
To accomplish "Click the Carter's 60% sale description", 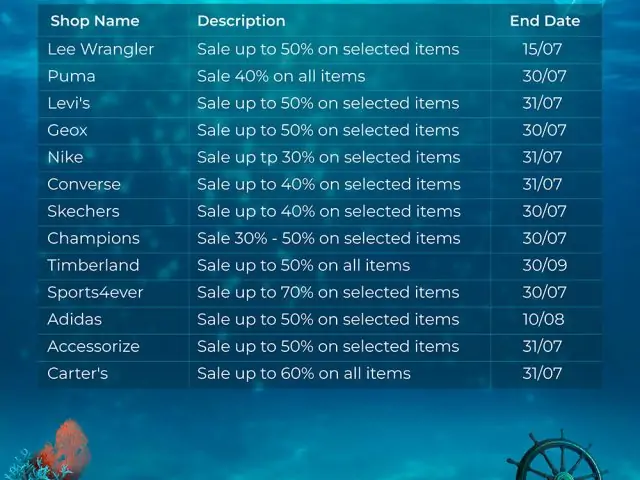I will (304, 374).
